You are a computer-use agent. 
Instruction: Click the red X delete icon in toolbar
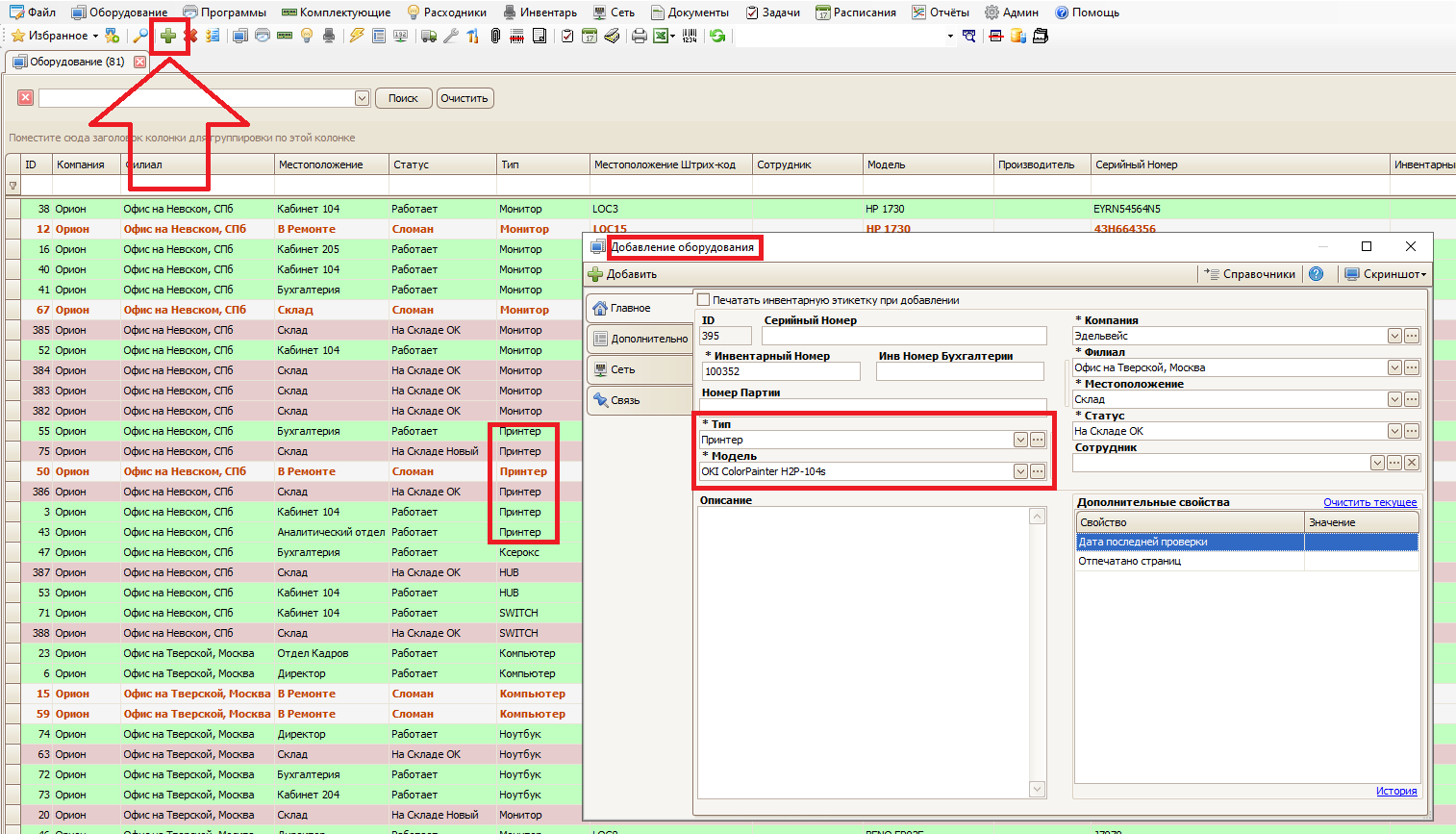click(190, 36)
